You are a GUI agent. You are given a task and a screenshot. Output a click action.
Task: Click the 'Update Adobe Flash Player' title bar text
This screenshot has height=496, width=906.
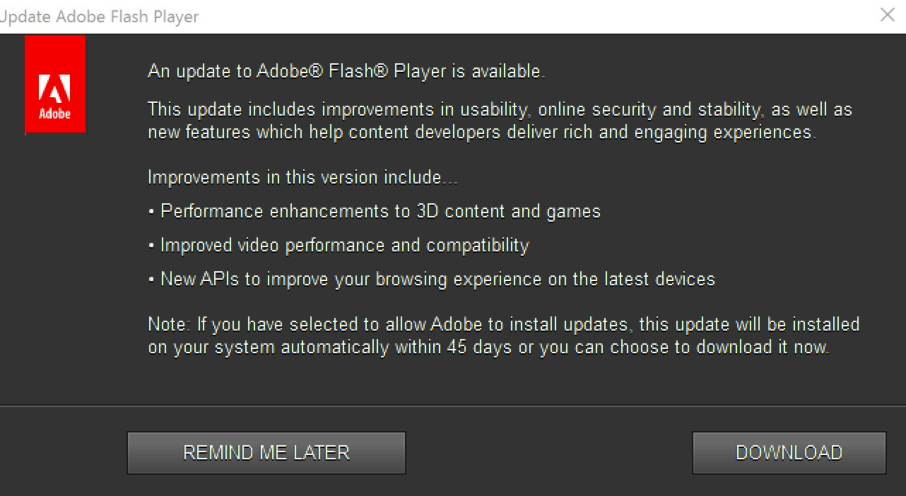click(x=100, y=16)
